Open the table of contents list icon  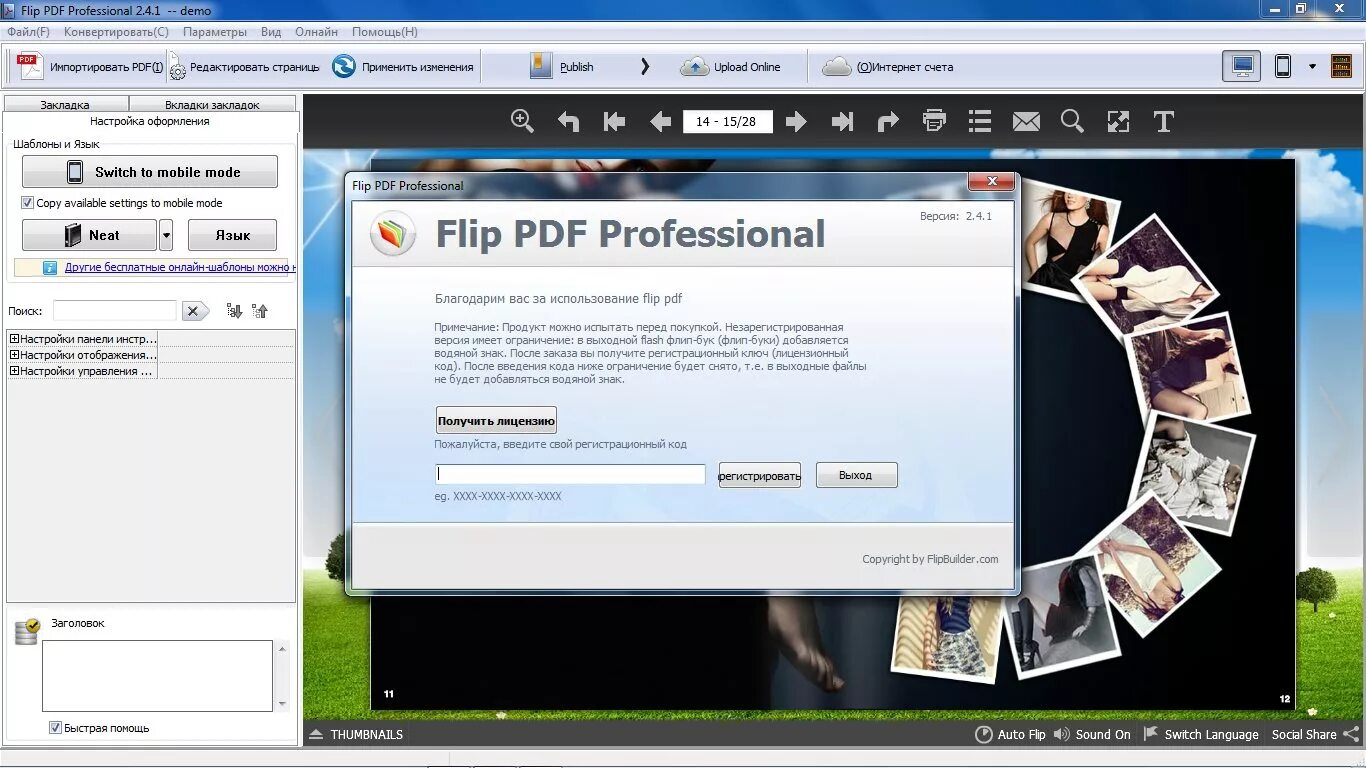click(x=980, y=121)
